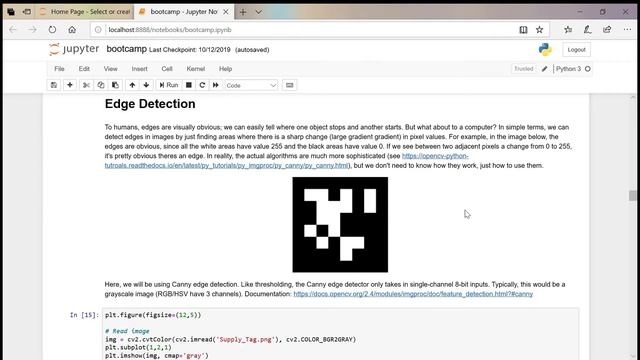Go back in the browser
Viewport: 640px width, 360px height.
click(x=13, y=30)
